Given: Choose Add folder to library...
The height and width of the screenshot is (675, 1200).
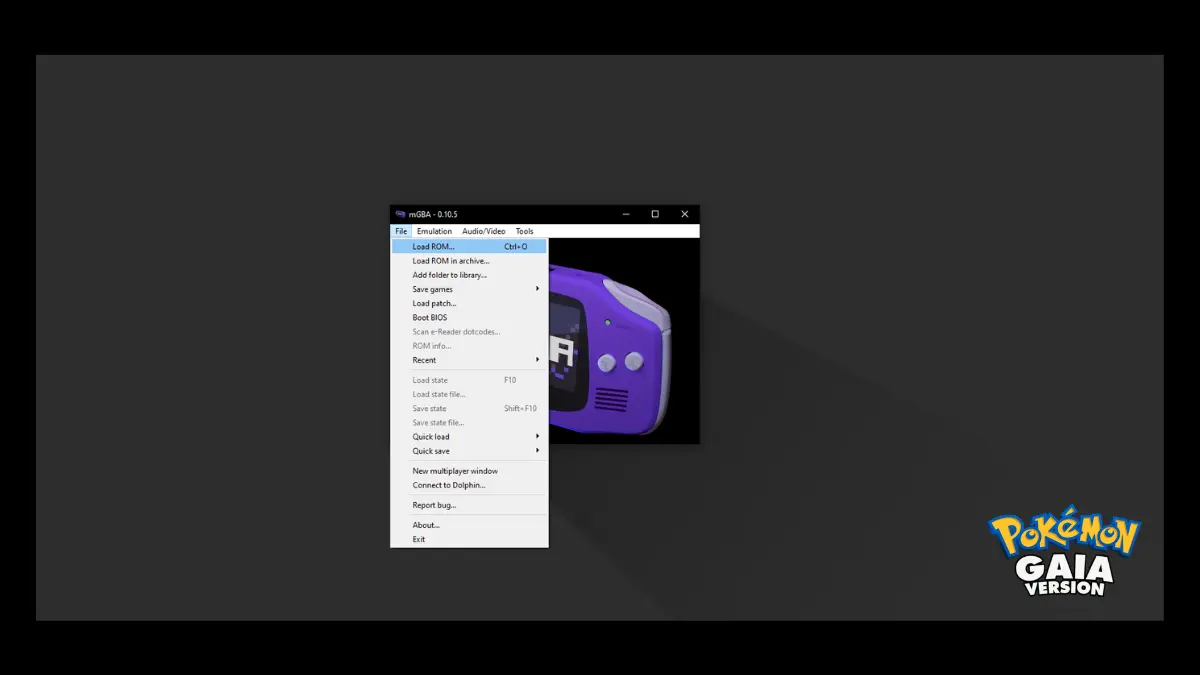Looking at the screenshot, I should click(469, 275).
